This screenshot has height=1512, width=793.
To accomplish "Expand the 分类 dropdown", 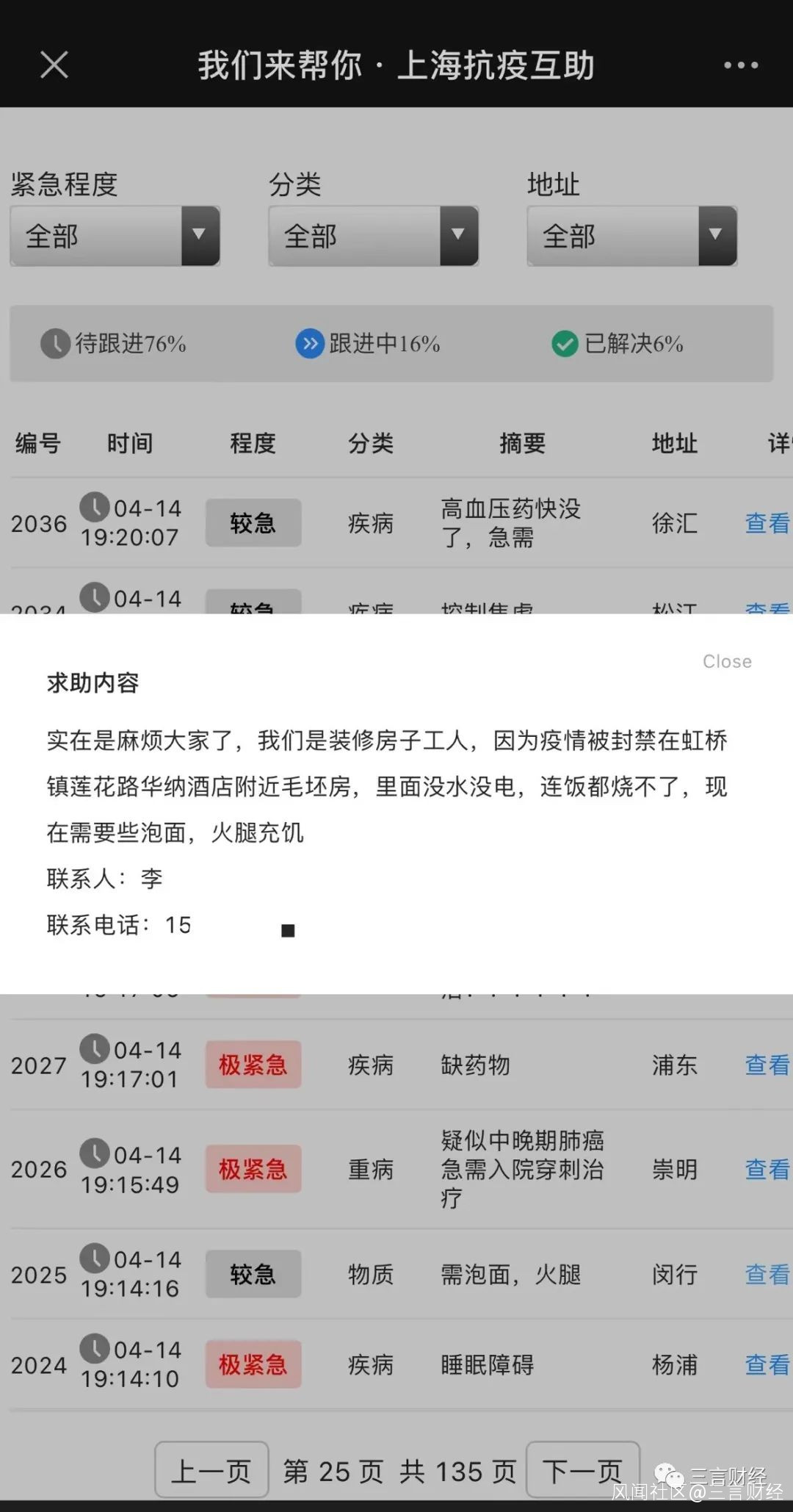I will [x=373, y=236].
